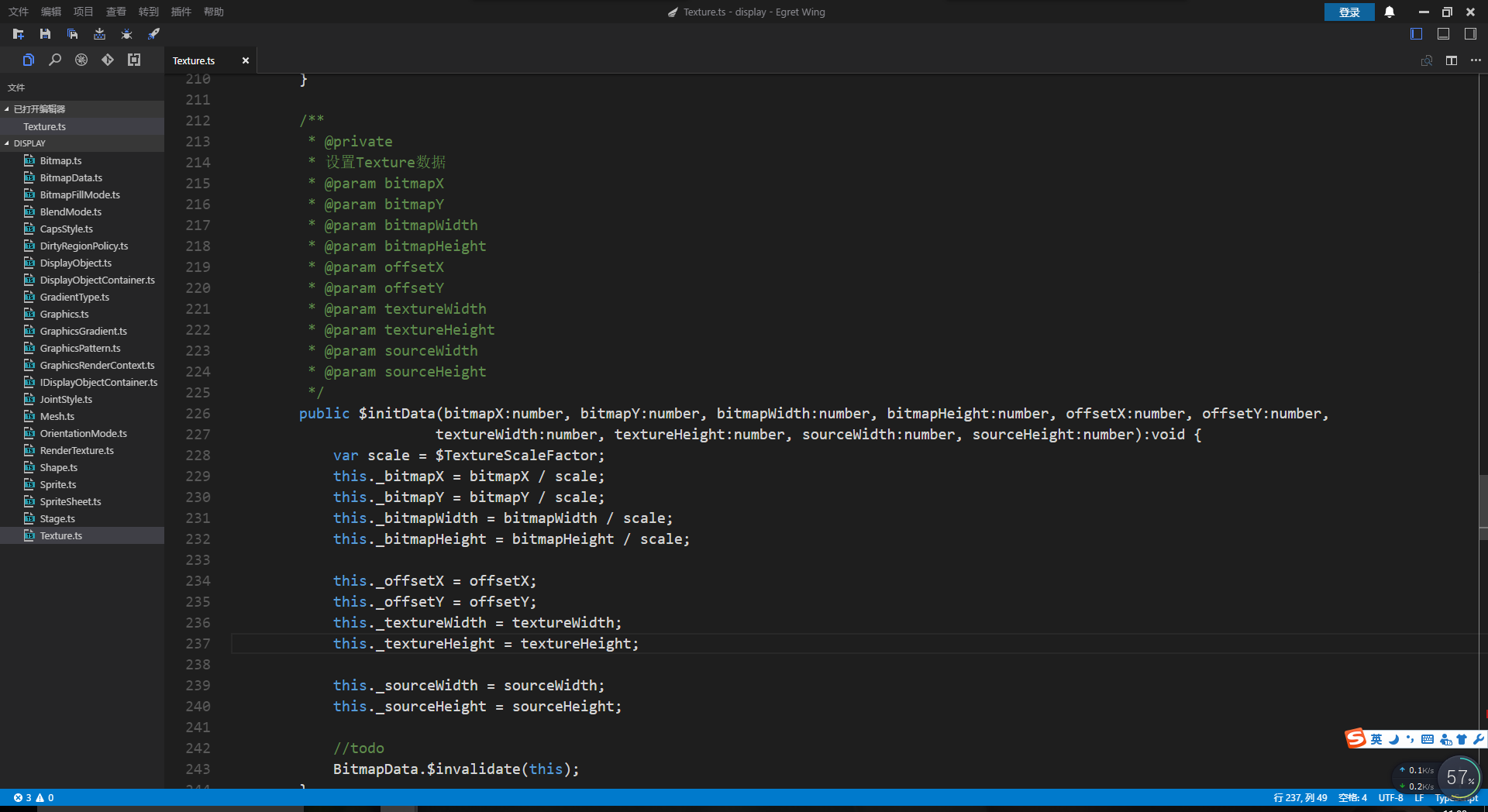This screenshot has width=1488, height=812.
Task: Open GraphicsRenderContext.ts in the file tree
Action: click(x=82, y=365)
